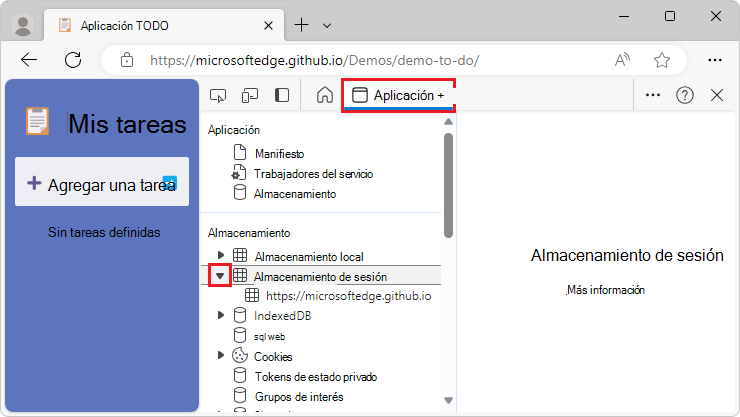
Task: Click the Sin tareas definidas text
Action: coord(104,233)
